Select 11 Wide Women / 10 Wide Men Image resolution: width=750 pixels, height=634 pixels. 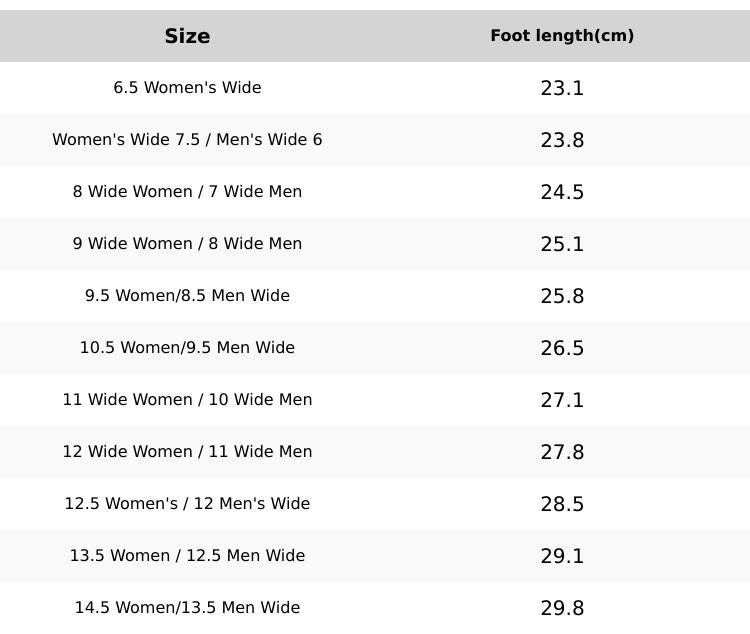tap(187, 400)
